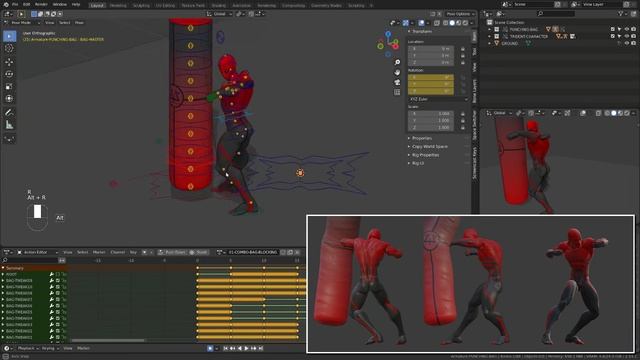This screenshot has width=640, height=360.
Task: Click the outliner filter funnel icon
Action: [x=621, y=13]
